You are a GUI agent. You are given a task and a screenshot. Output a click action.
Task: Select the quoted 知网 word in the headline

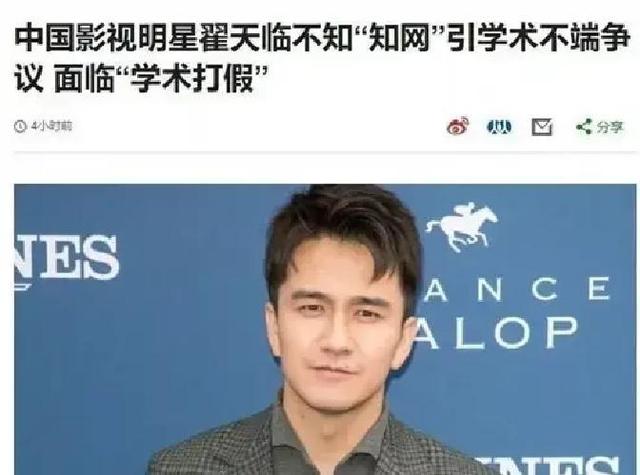(x=400, y=40)
